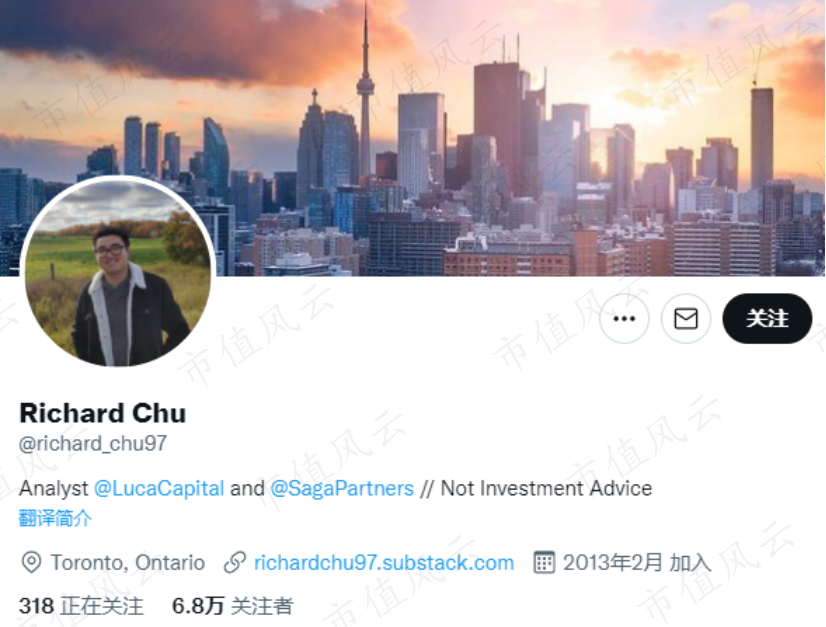Click the Toronto, Ontario location text

[128, 563]
